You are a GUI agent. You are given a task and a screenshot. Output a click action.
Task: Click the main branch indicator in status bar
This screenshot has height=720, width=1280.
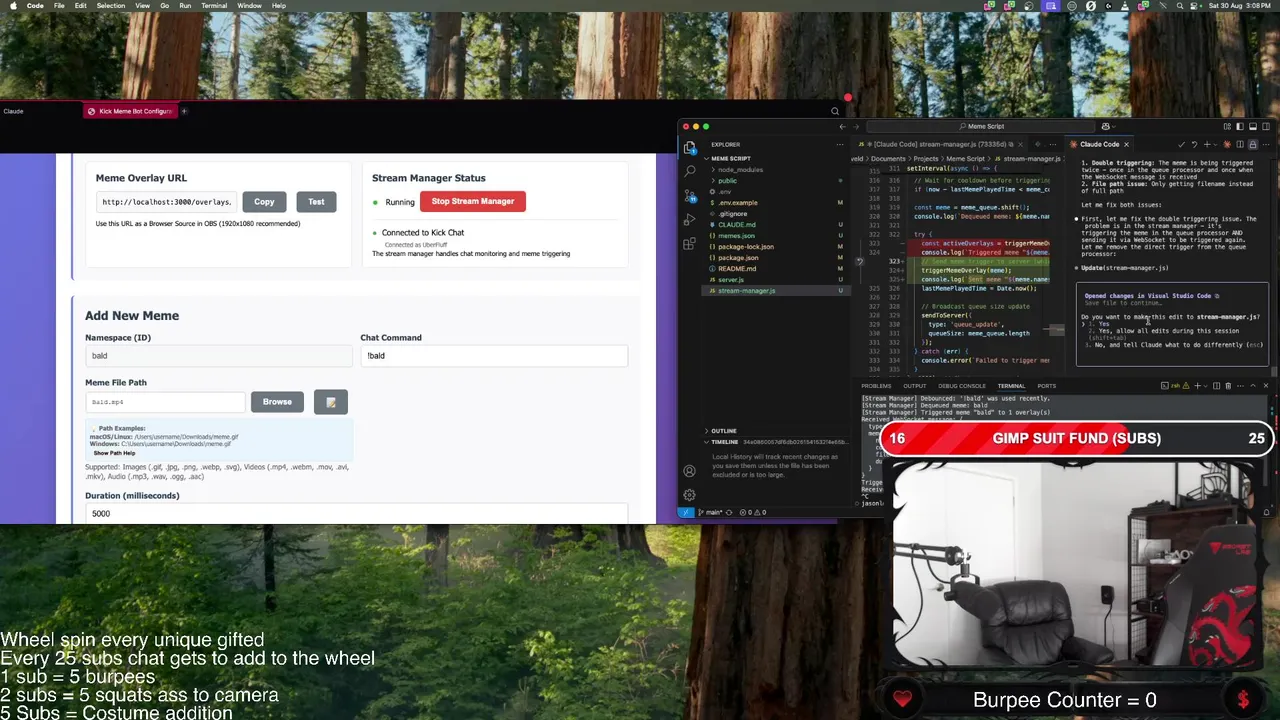point(709,512)
